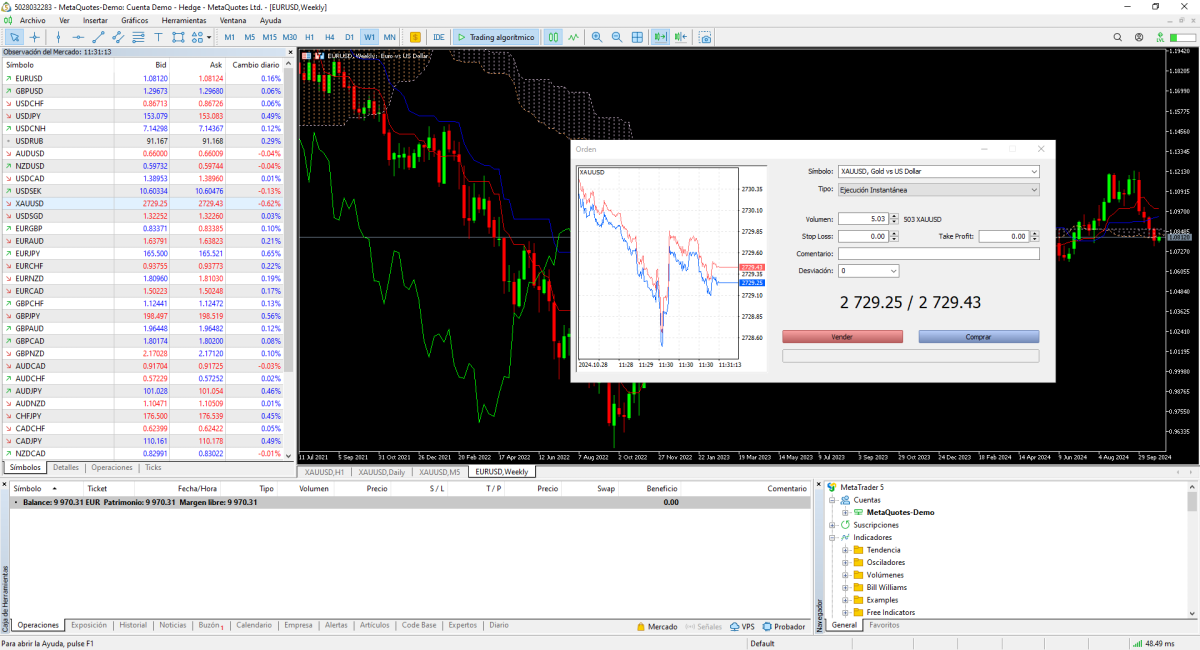The image size is (1200, 650).
Task: Click the chart screenshot camera icon
Action: click(x=705, y=37)
